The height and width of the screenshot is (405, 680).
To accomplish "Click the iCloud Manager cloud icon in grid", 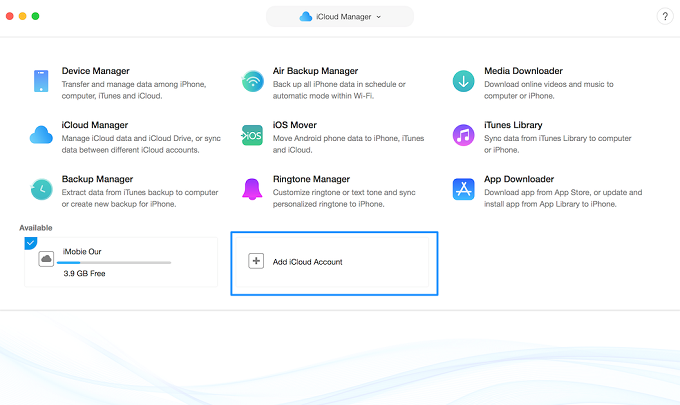I will (x=41, y=135).
